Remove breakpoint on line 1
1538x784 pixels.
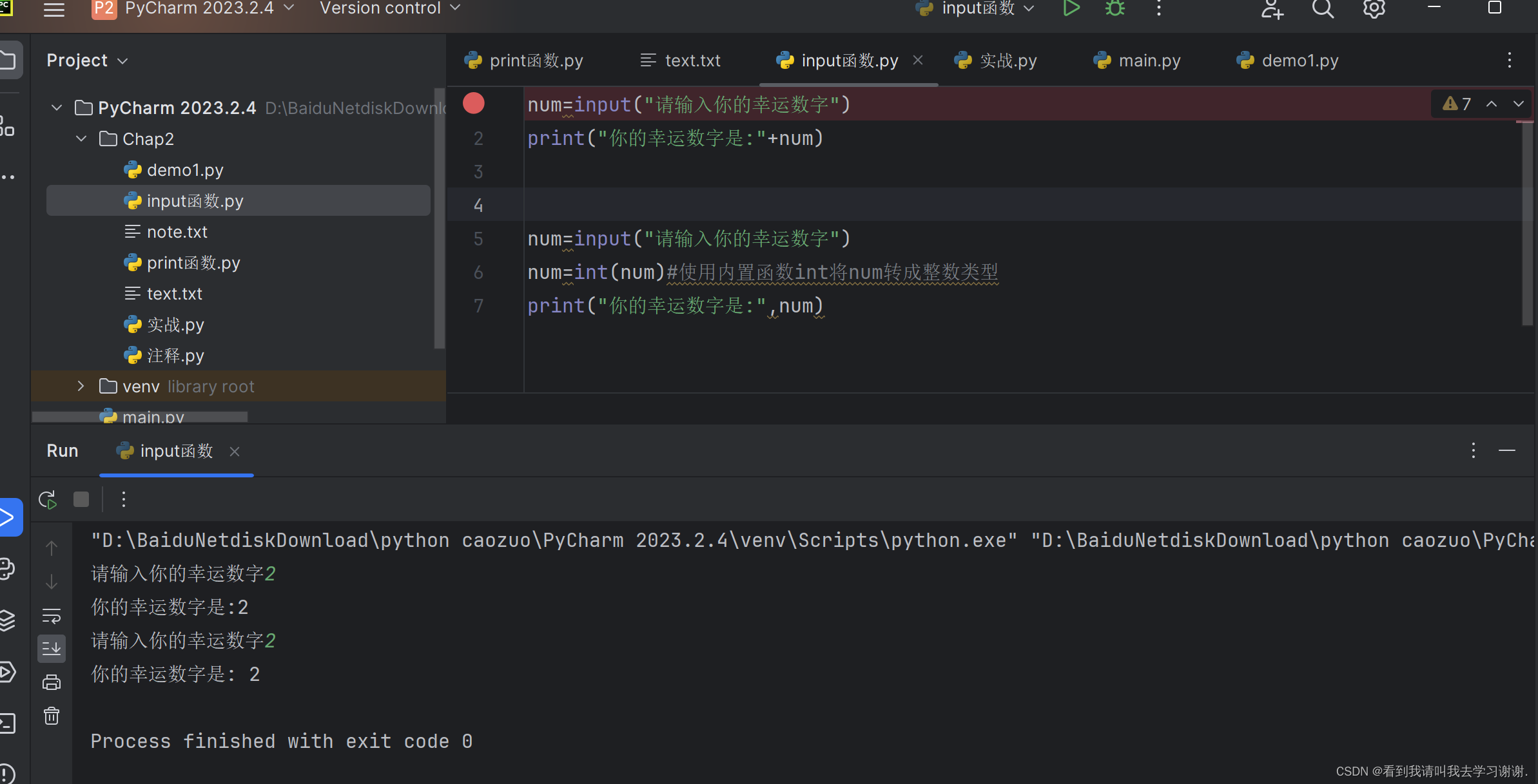click(474, 104)
